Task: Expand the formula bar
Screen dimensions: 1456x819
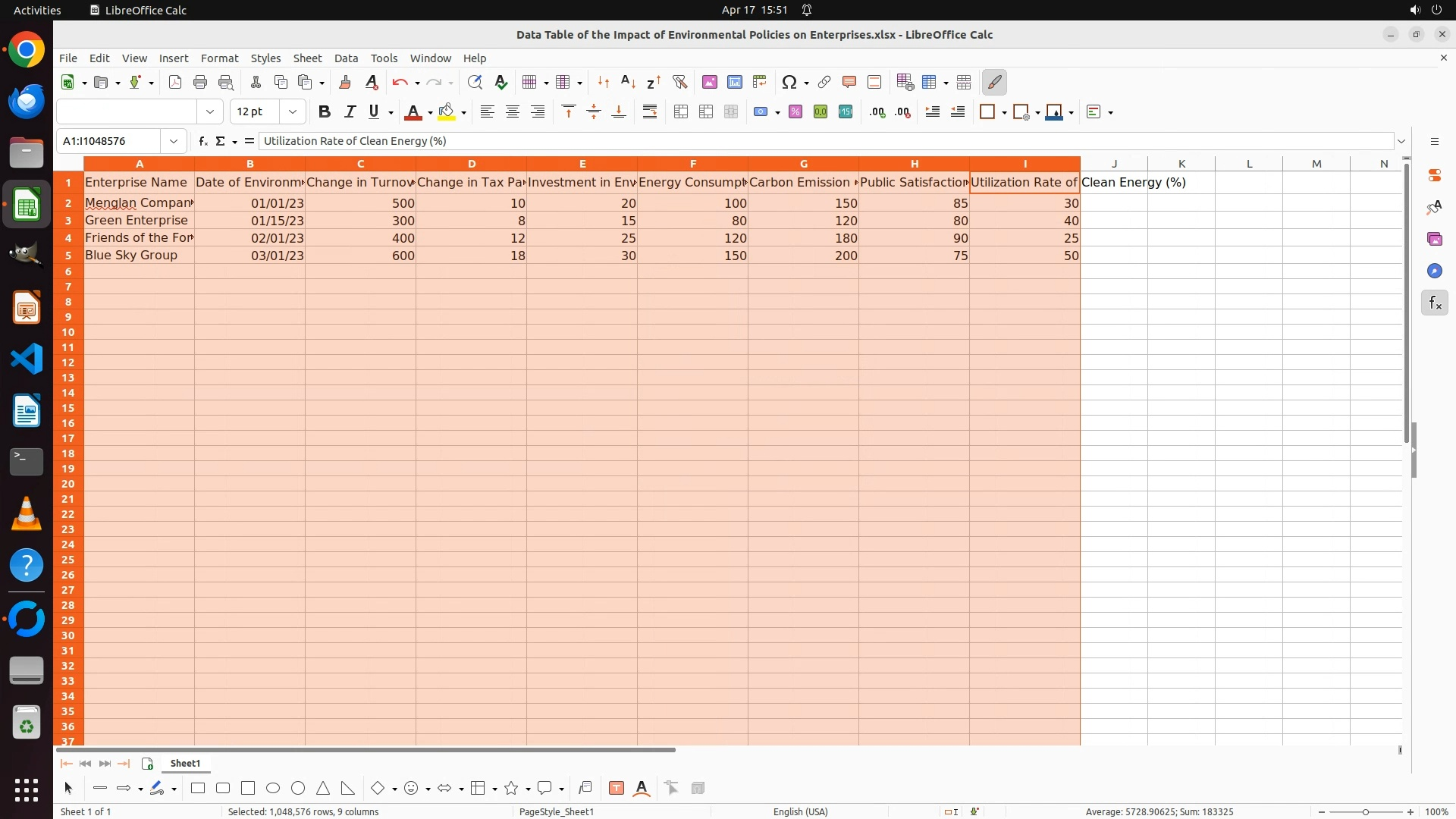Action: coord(1401,141)
